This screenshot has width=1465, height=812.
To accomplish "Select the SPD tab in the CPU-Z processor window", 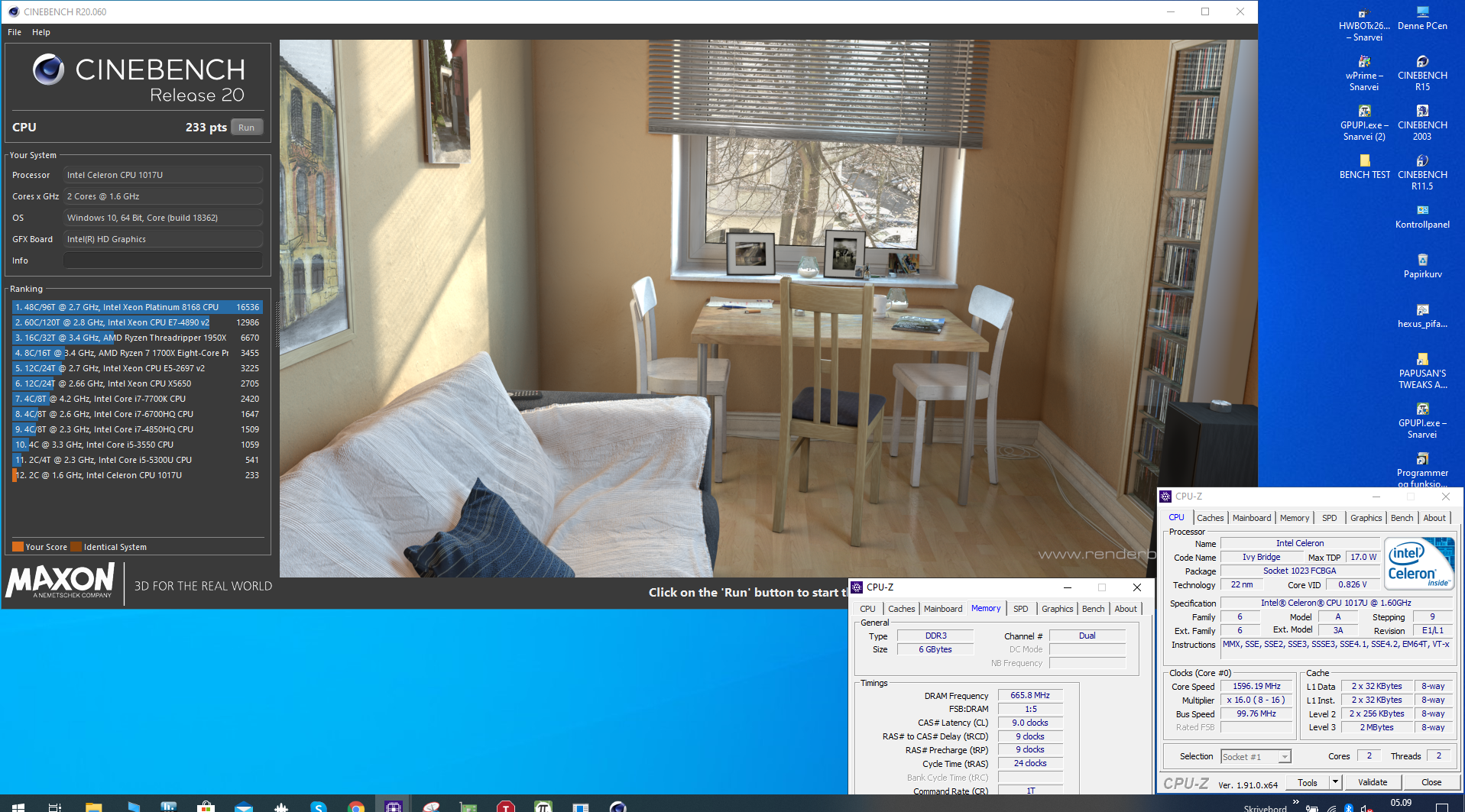I will 1330,518.
